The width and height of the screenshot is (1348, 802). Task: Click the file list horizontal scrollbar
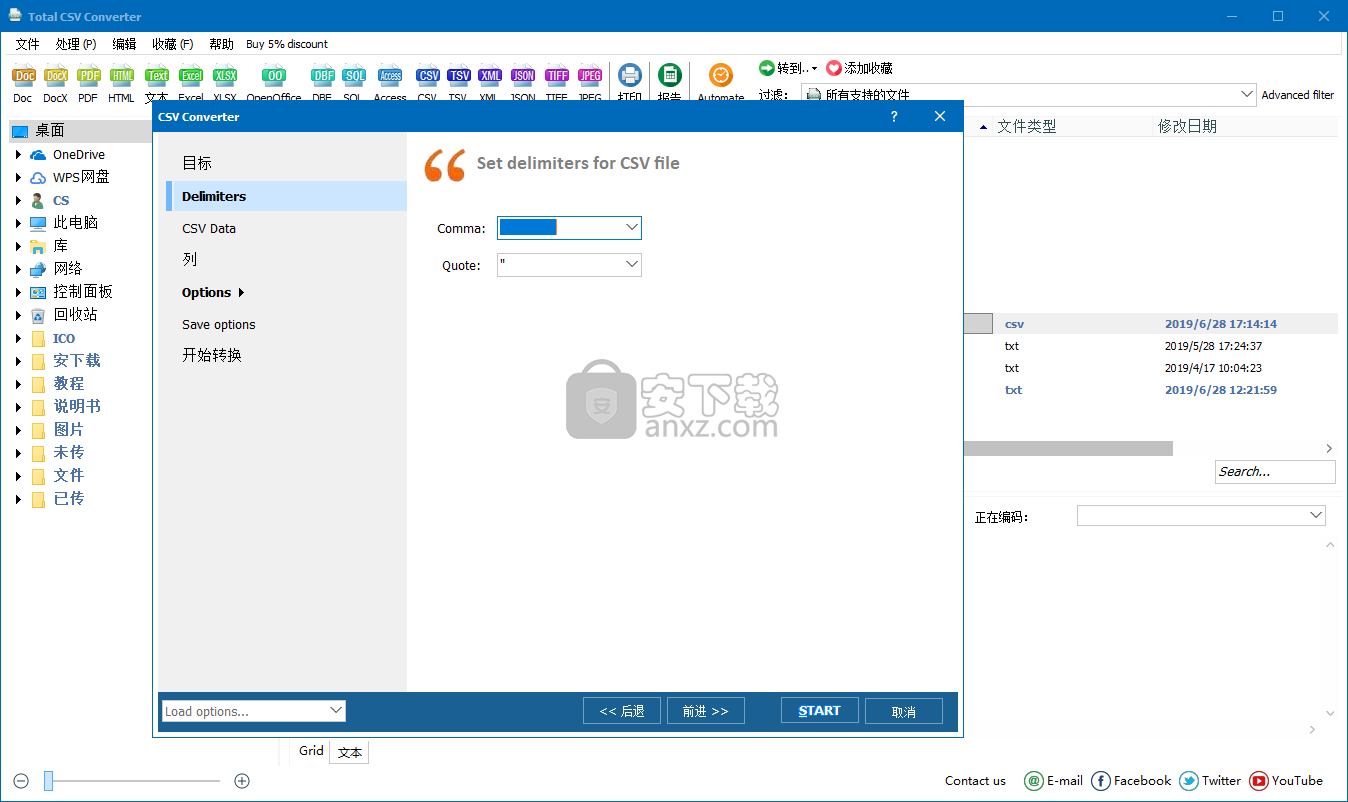pos(1068,449)
